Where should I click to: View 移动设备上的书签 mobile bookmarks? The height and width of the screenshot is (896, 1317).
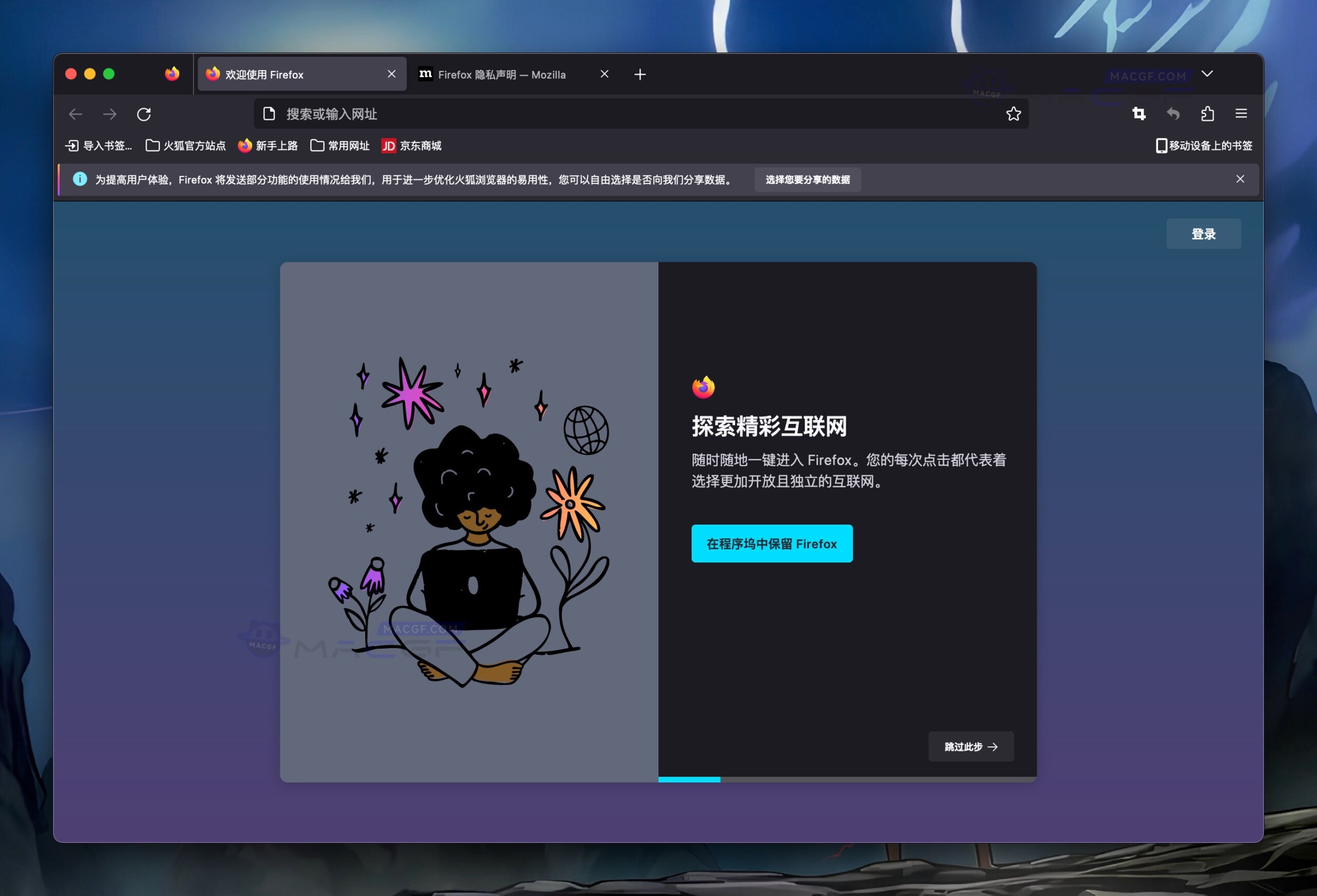[1203, 146]
